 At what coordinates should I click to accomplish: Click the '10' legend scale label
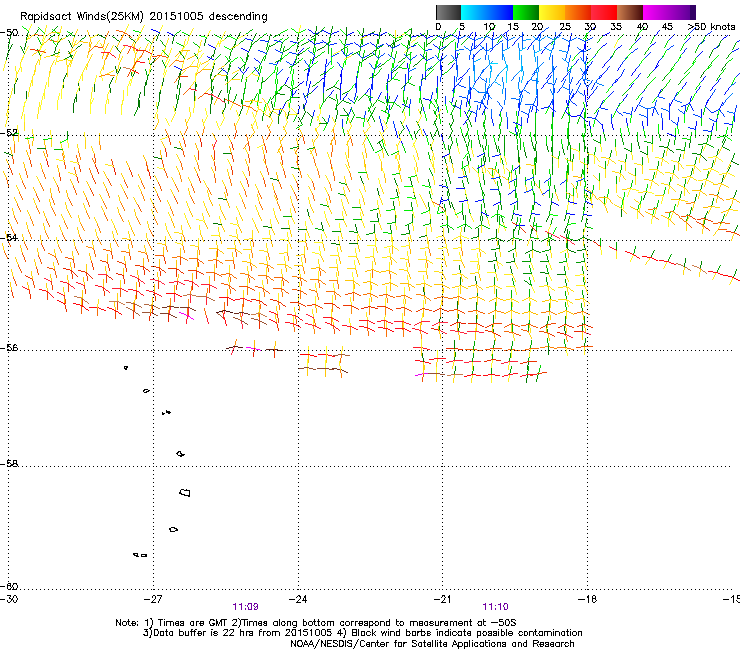[x=489, y=27]
